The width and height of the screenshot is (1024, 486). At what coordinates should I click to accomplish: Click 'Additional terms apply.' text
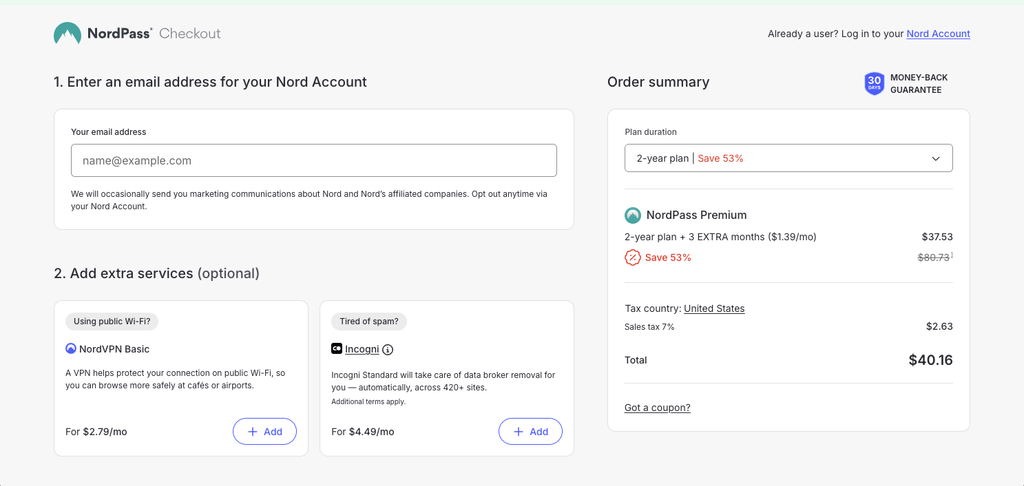(368, 402)
